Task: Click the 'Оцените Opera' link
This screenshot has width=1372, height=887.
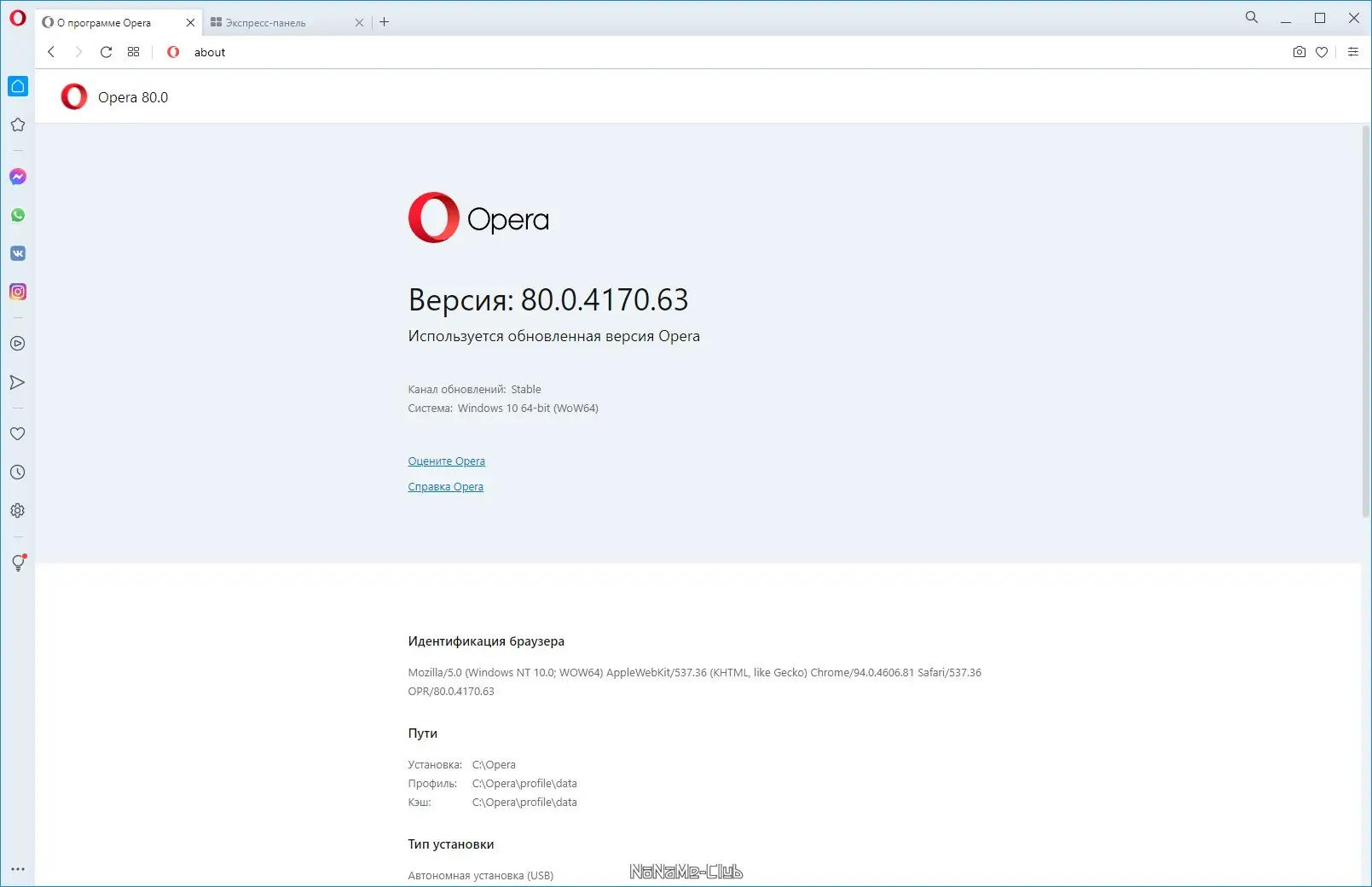Action: [x=446, y=461]
